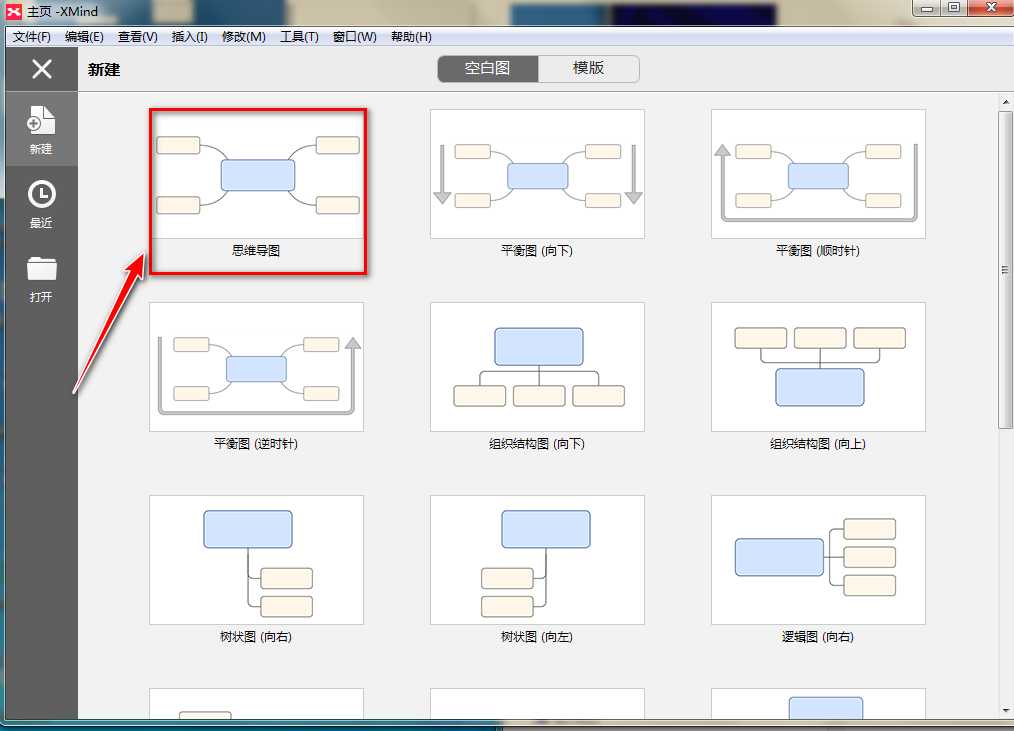Open the 工具(T) menu
This screenshot has width=1014, height=731.
299,37
